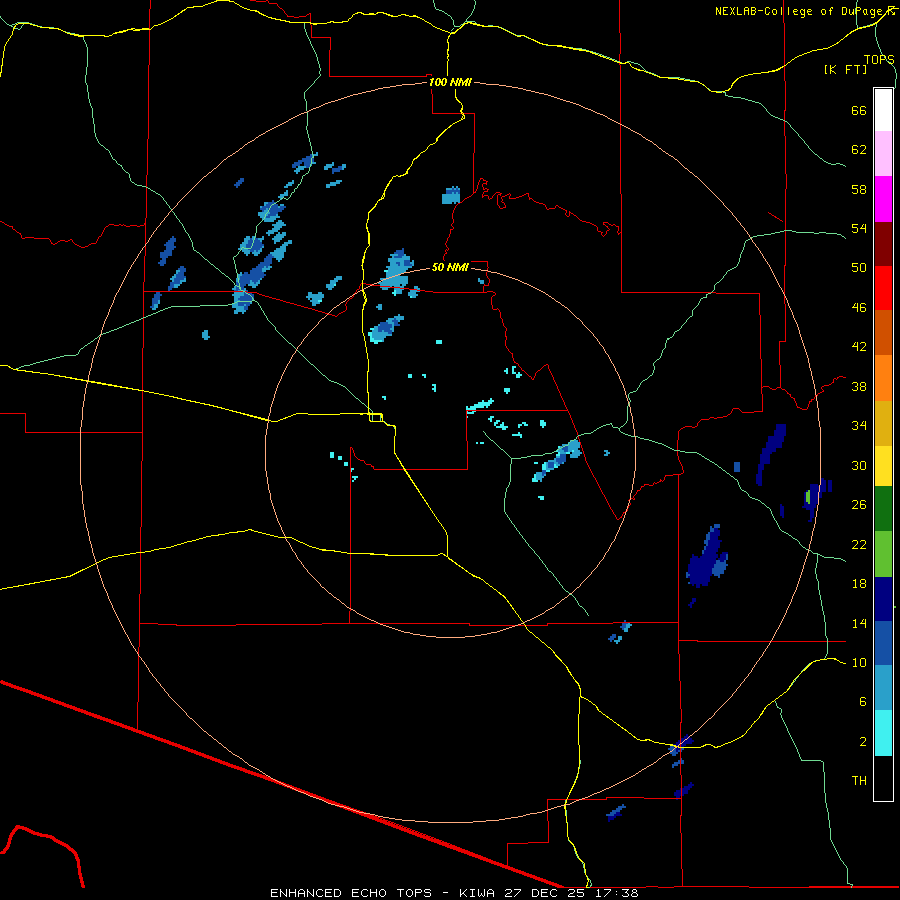Click the legend value 42
900x900 pixels.
pyautogui.click(x=859, y=347)
